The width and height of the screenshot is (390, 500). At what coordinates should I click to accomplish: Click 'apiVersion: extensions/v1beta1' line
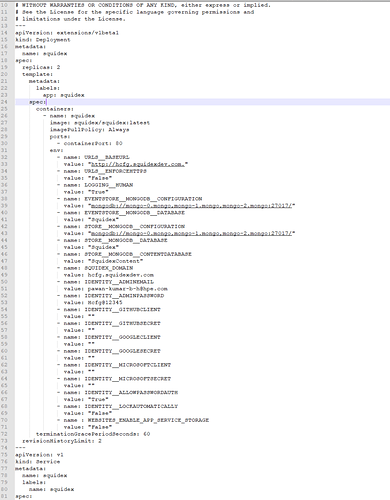pyautogui.click(x=67, y=33)
